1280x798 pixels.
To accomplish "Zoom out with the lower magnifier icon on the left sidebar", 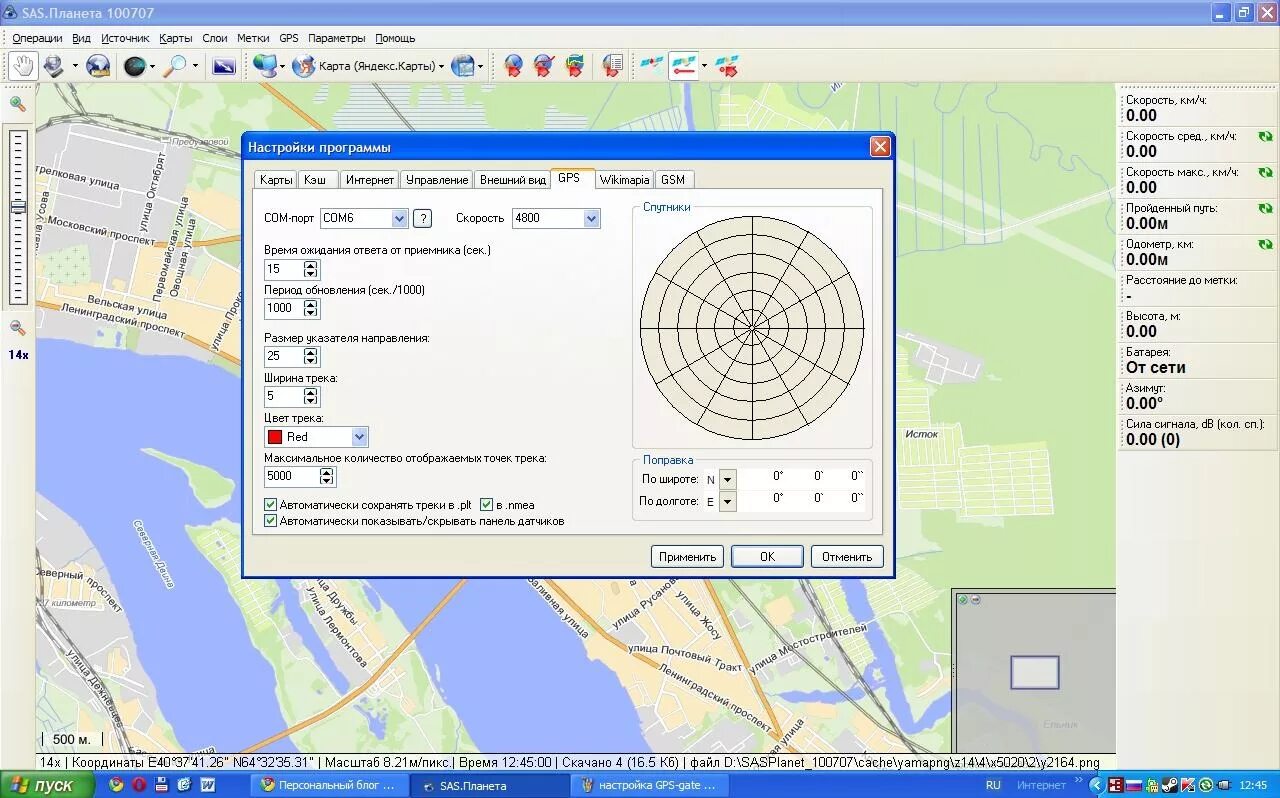I will pos(17,327).
